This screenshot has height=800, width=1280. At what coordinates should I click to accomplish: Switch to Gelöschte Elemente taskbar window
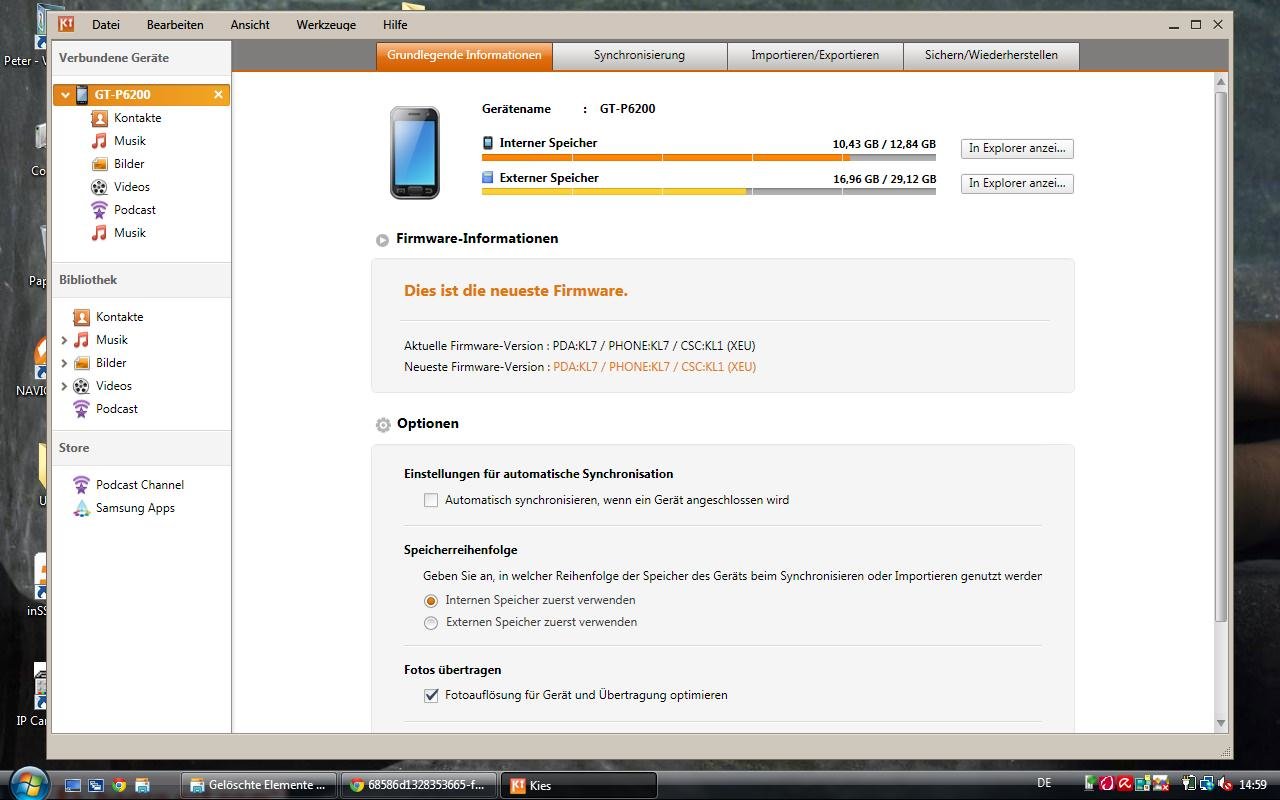click(x=258, y=785)
